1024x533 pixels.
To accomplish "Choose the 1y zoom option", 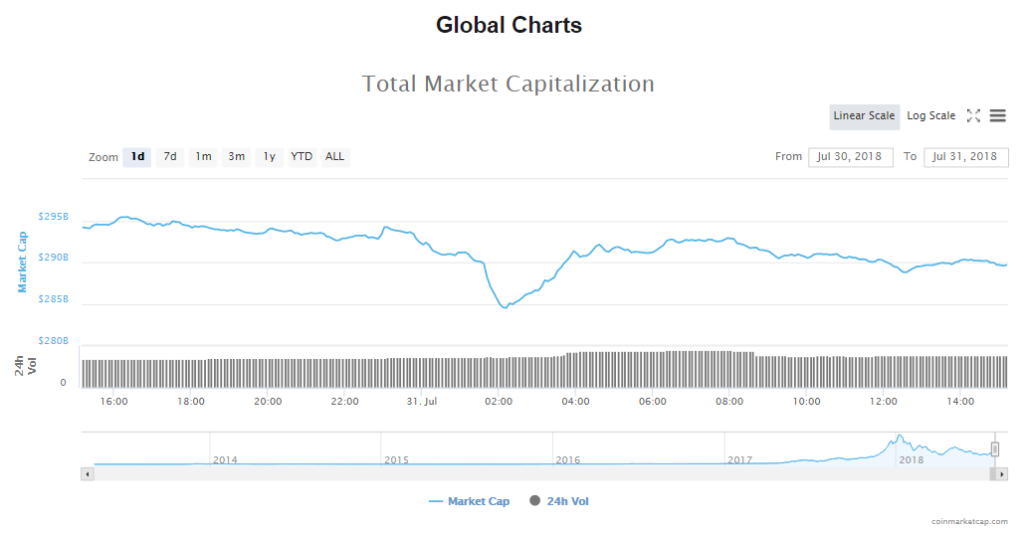I will click(269, 157).
